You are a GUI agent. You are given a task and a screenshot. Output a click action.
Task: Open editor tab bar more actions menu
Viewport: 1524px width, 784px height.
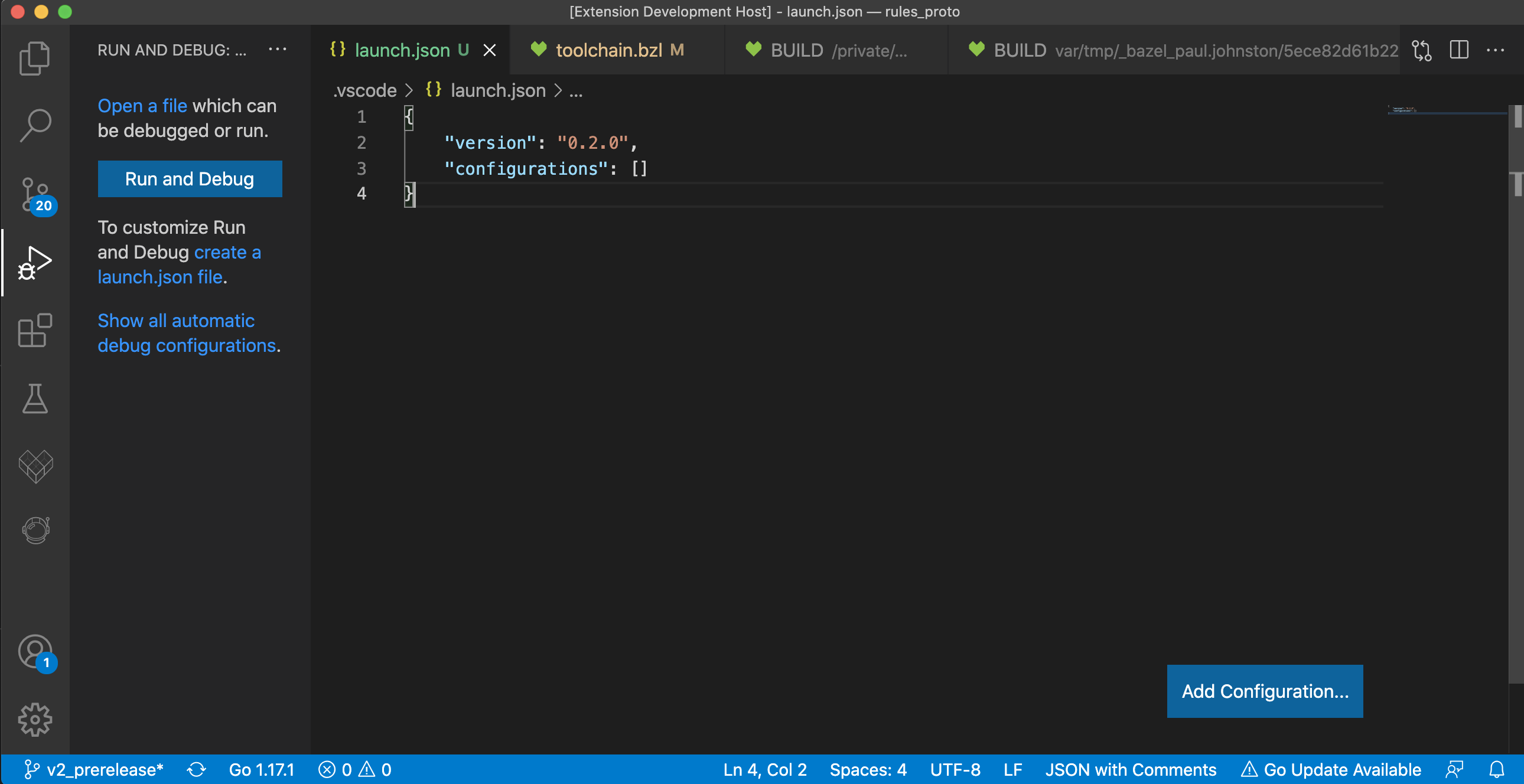click(1496, 50)
